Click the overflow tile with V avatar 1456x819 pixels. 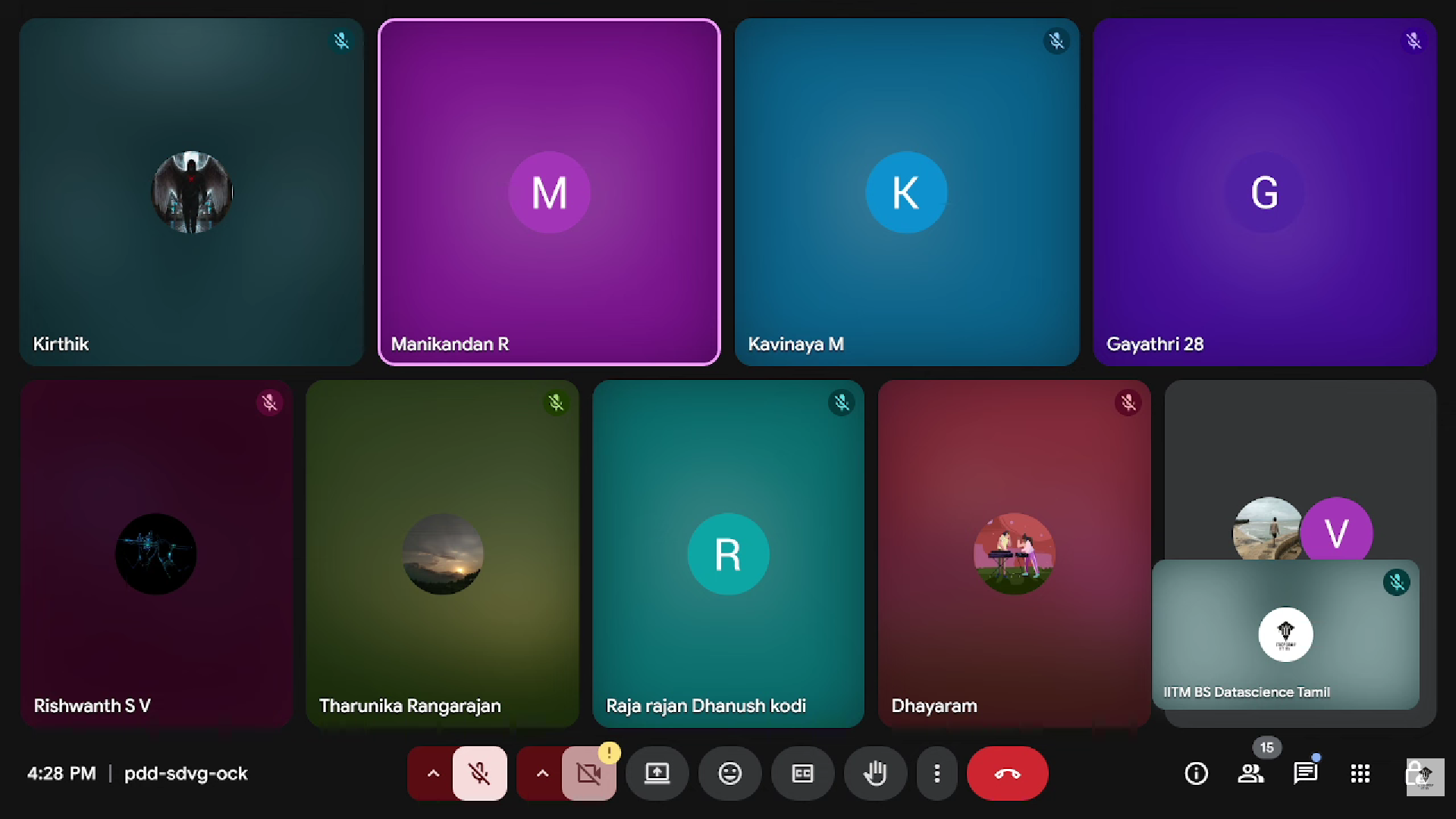pos(1336,531)
